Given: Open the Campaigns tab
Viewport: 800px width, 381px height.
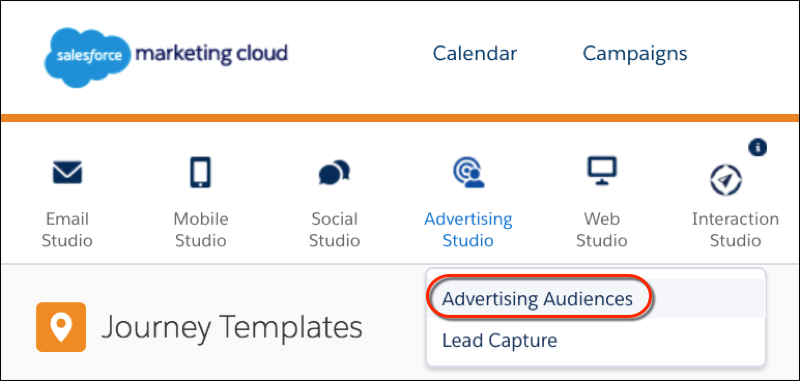Looking at the screenshot, I should pos(635,53).
